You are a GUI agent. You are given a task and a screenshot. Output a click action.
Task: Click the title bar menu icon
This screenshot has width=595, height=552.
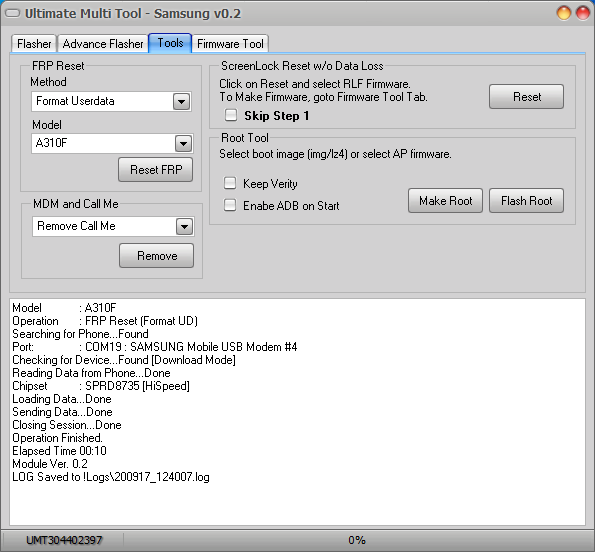tap(13, 14)
